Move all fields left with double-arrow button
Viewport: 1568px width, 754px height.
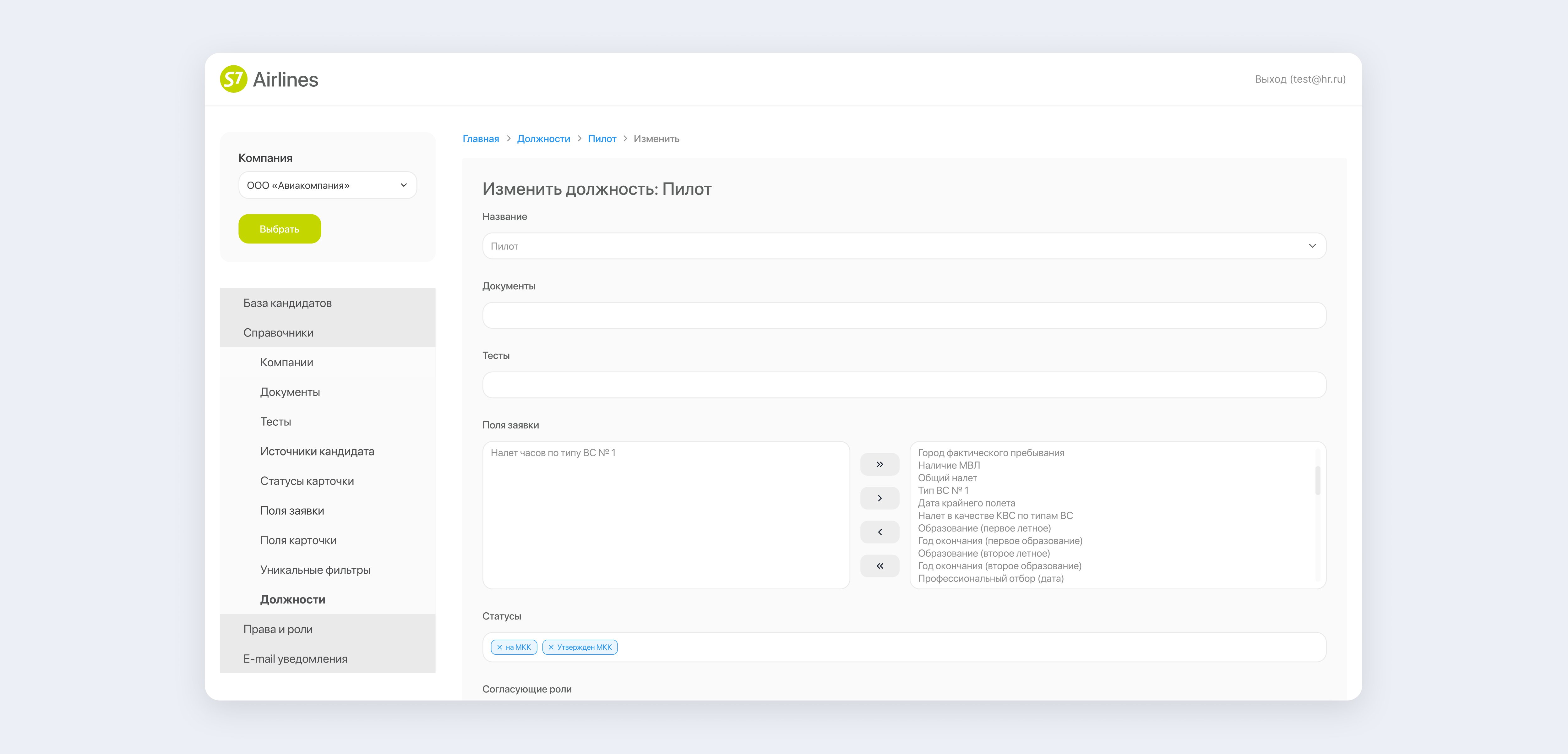pos(879,566)
